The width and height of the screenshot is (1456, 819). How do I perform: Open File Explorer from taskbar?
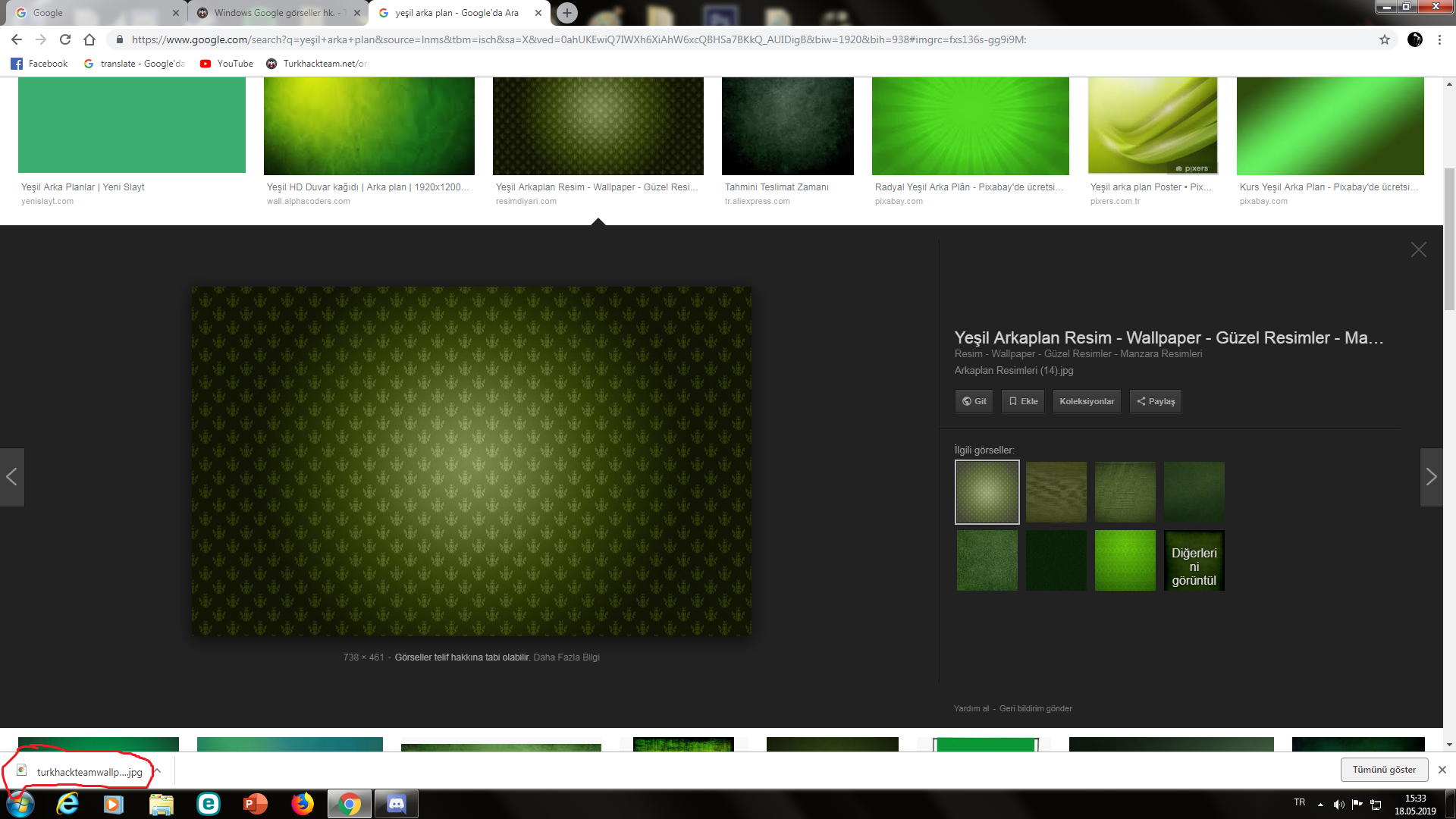[x=161, y=804]
